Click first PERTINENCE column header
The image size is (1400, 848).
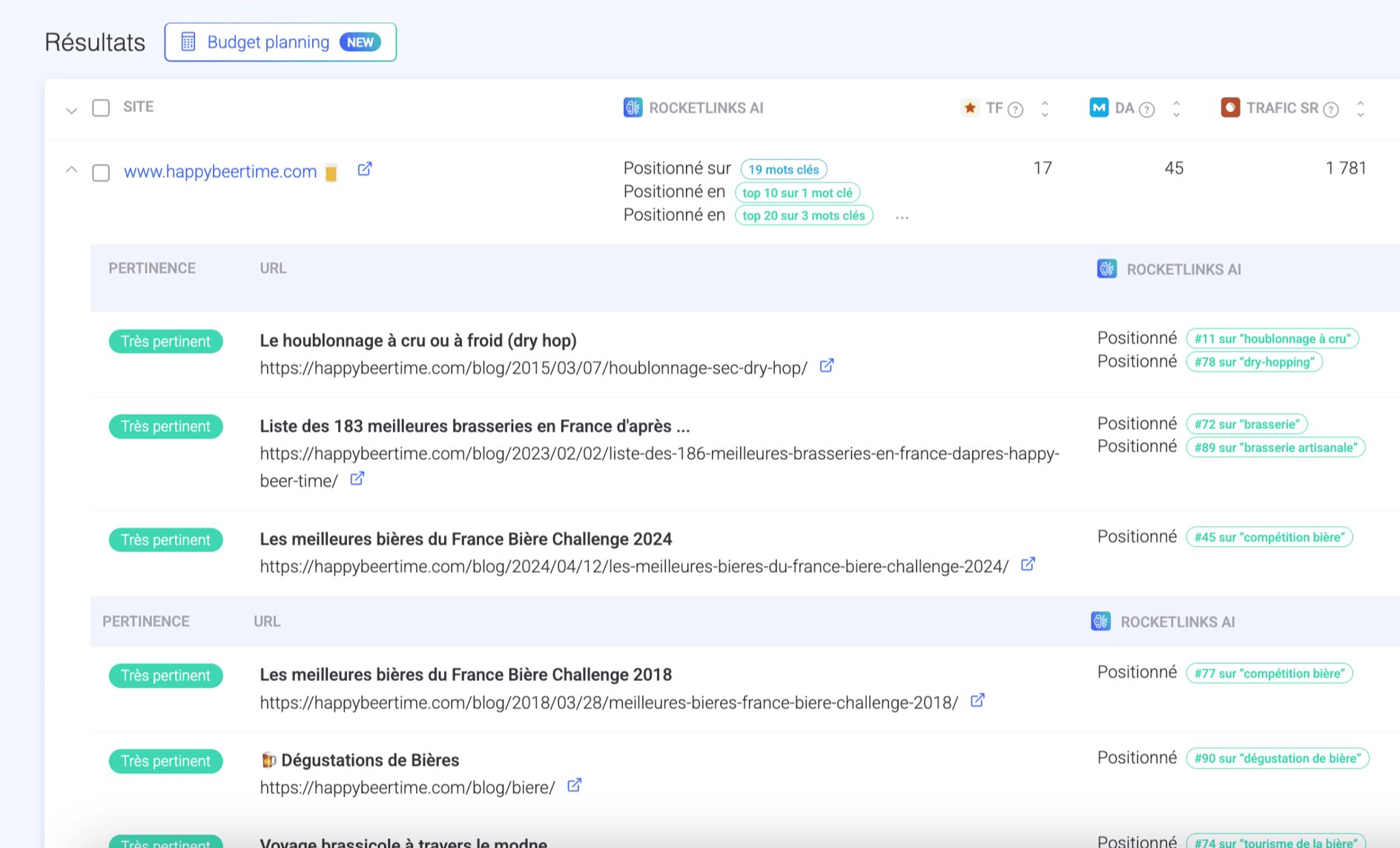[x=152, y=269]
